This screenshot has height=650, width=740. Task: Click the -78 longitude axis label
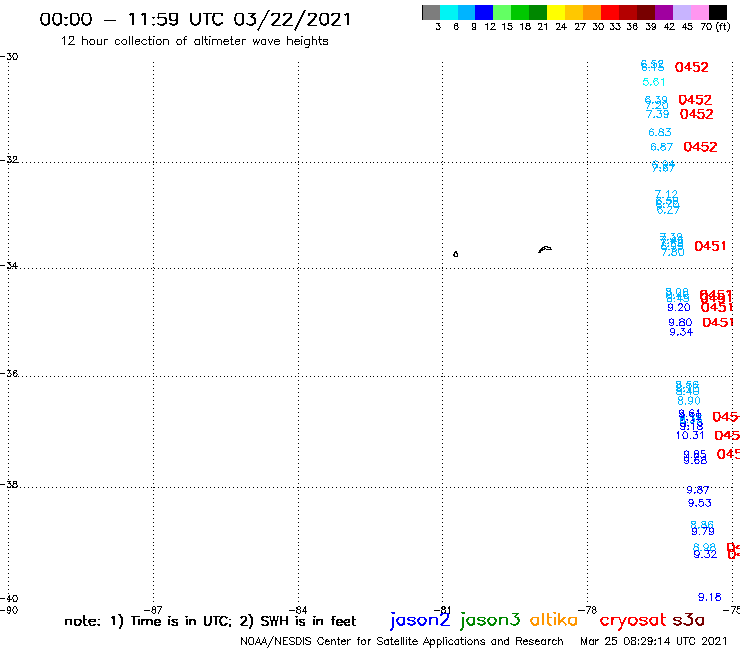point(588,610)
